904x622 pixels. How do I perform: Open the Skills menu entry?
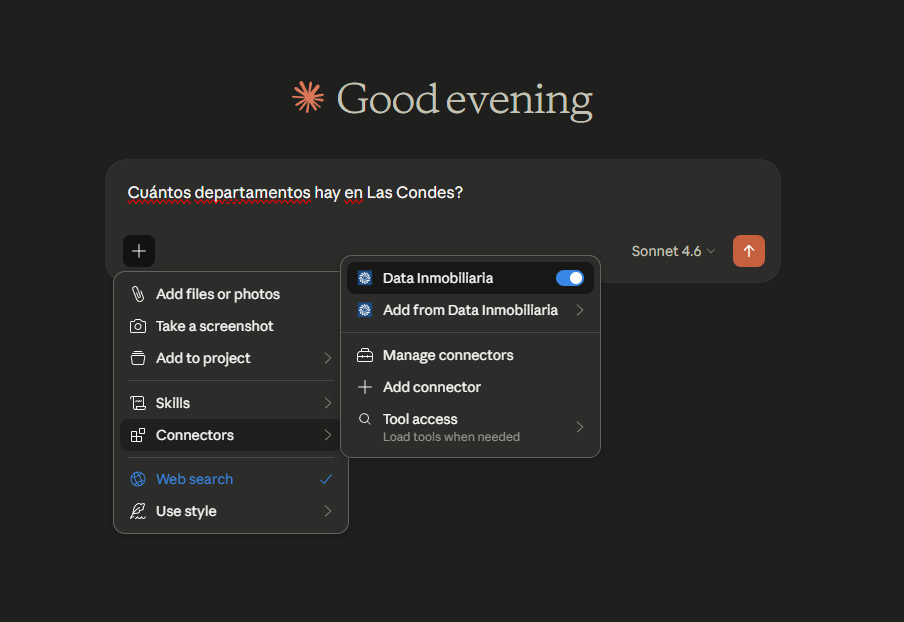point(231,403)
